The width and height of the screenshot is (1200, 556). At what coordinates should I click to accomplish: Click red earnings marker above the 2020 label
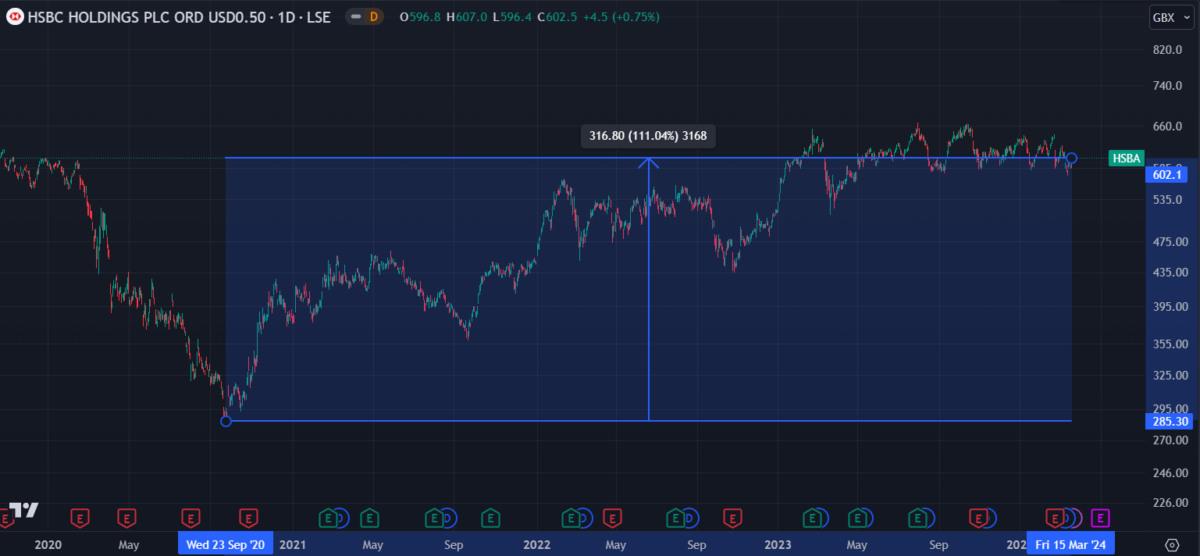point(81,517)
